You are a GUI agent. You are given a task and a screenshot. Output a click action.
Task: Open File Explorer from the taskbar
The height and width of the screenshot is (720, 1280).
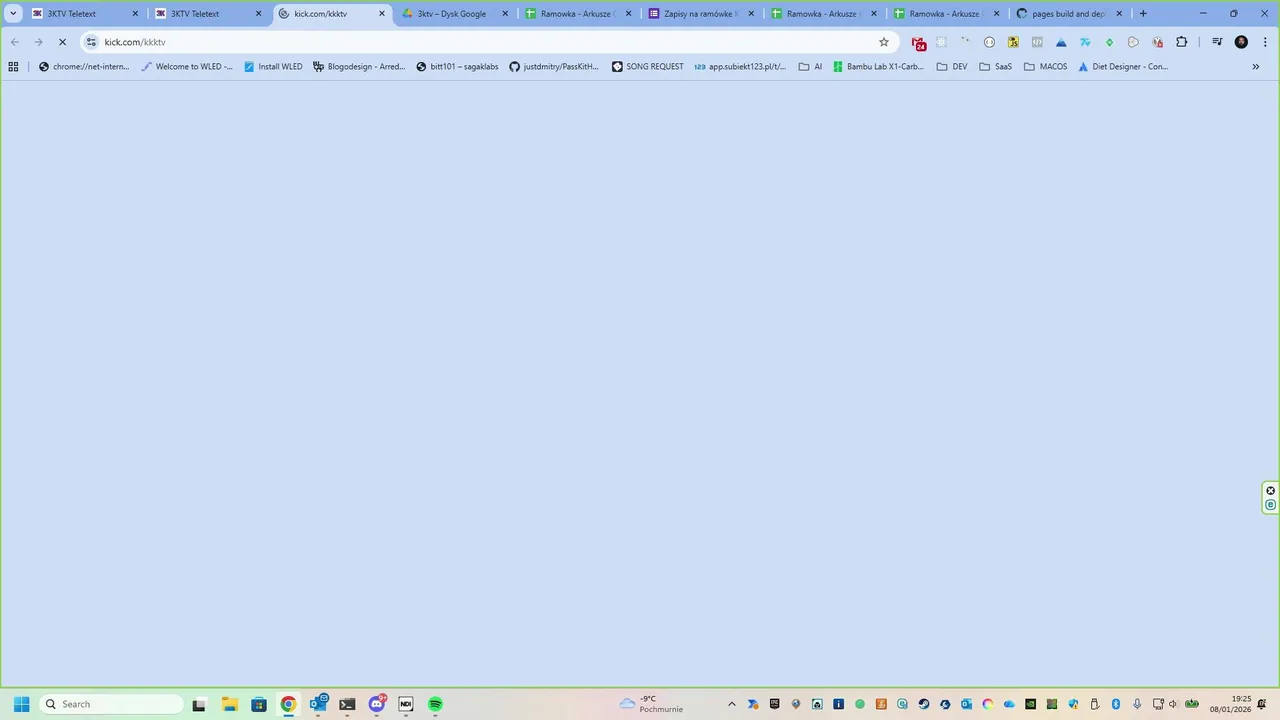pos(229,704)
